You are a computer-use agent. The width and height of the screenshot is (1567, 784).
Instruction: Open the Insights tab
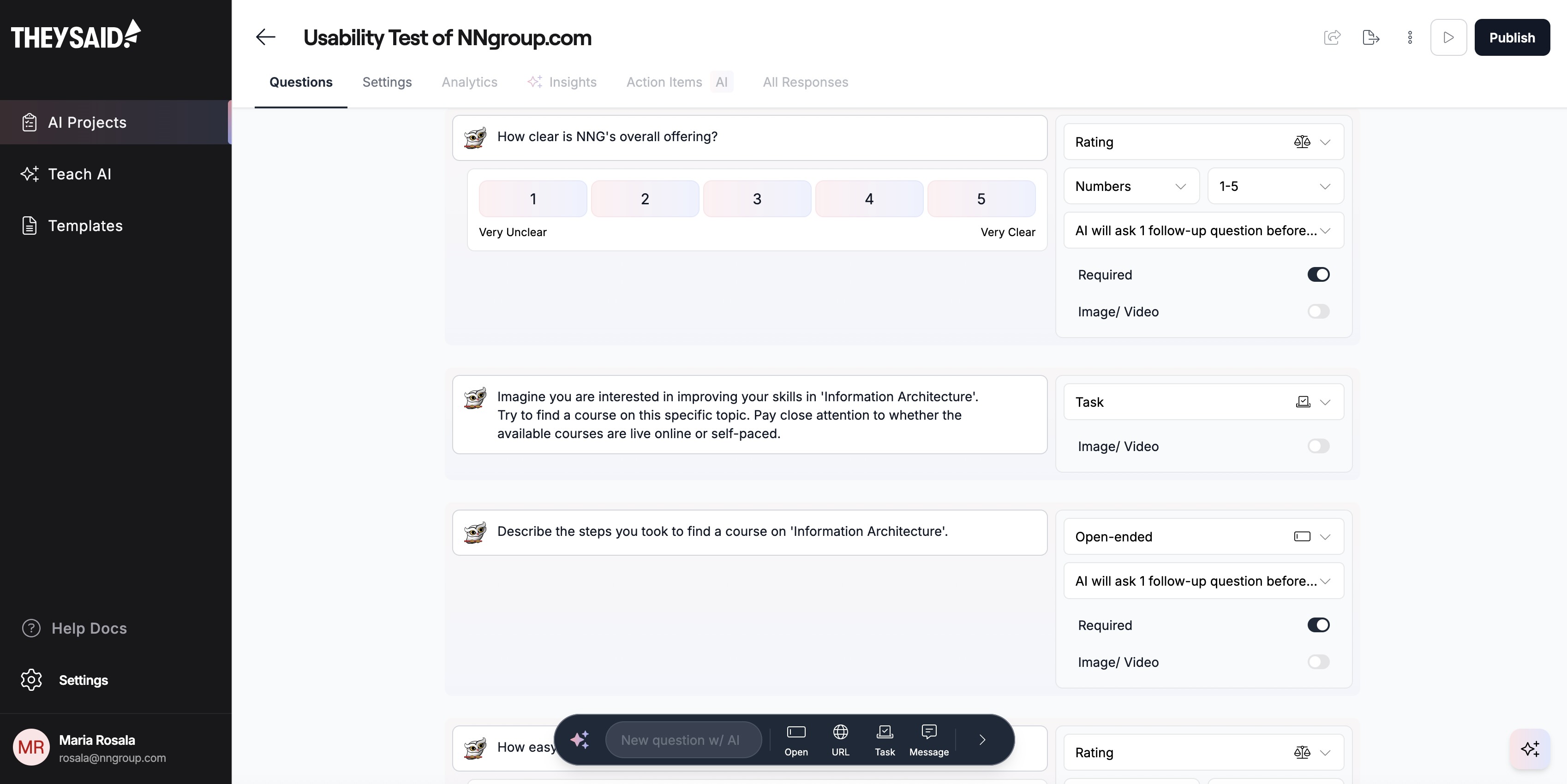(562, 82)
